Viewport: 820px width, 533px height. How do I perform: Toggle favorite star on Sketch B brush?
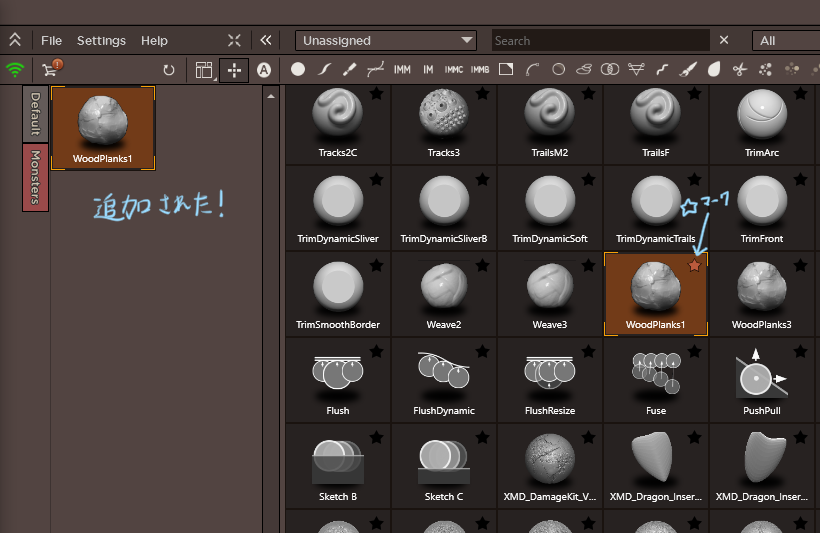point(377,437)
